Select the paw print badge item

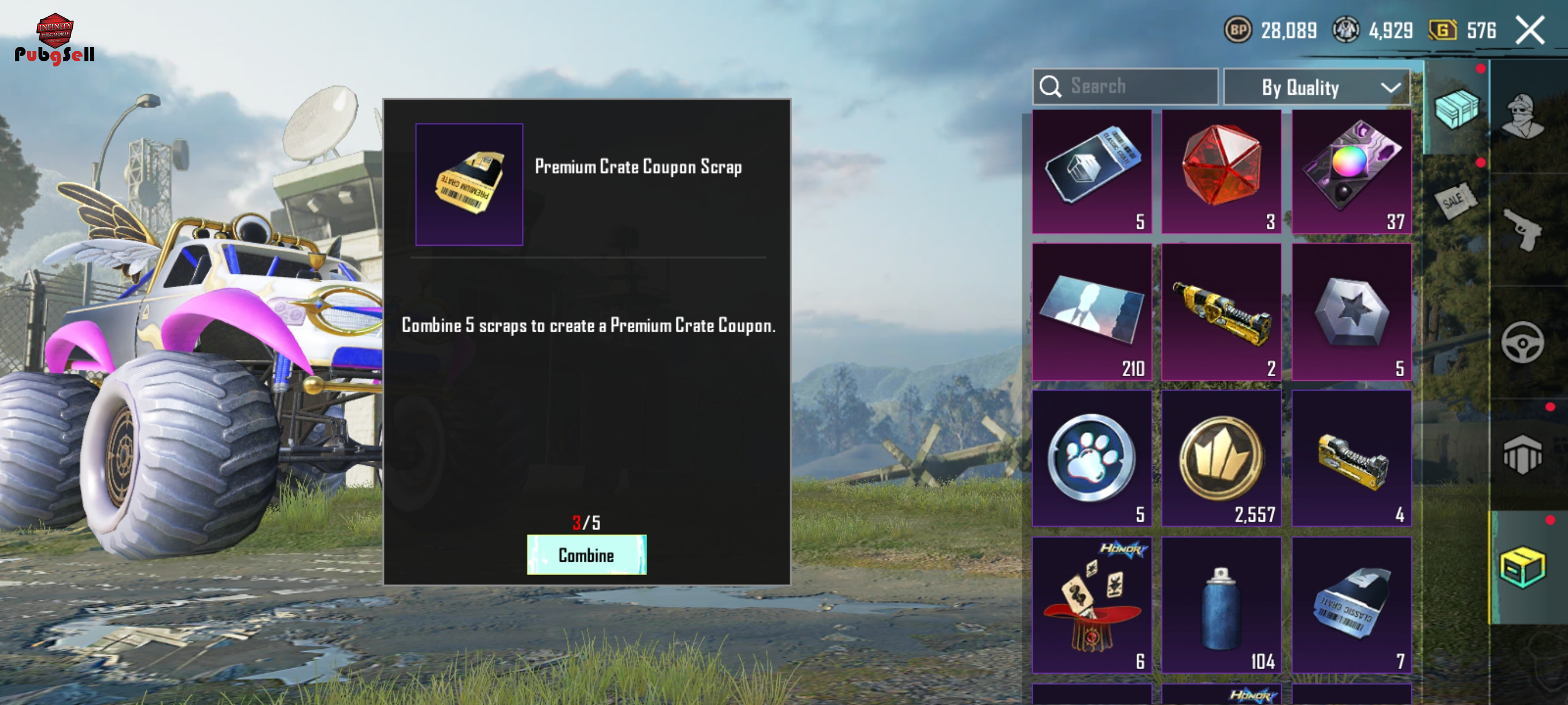pyautogui.click(x=1092, y=458)
